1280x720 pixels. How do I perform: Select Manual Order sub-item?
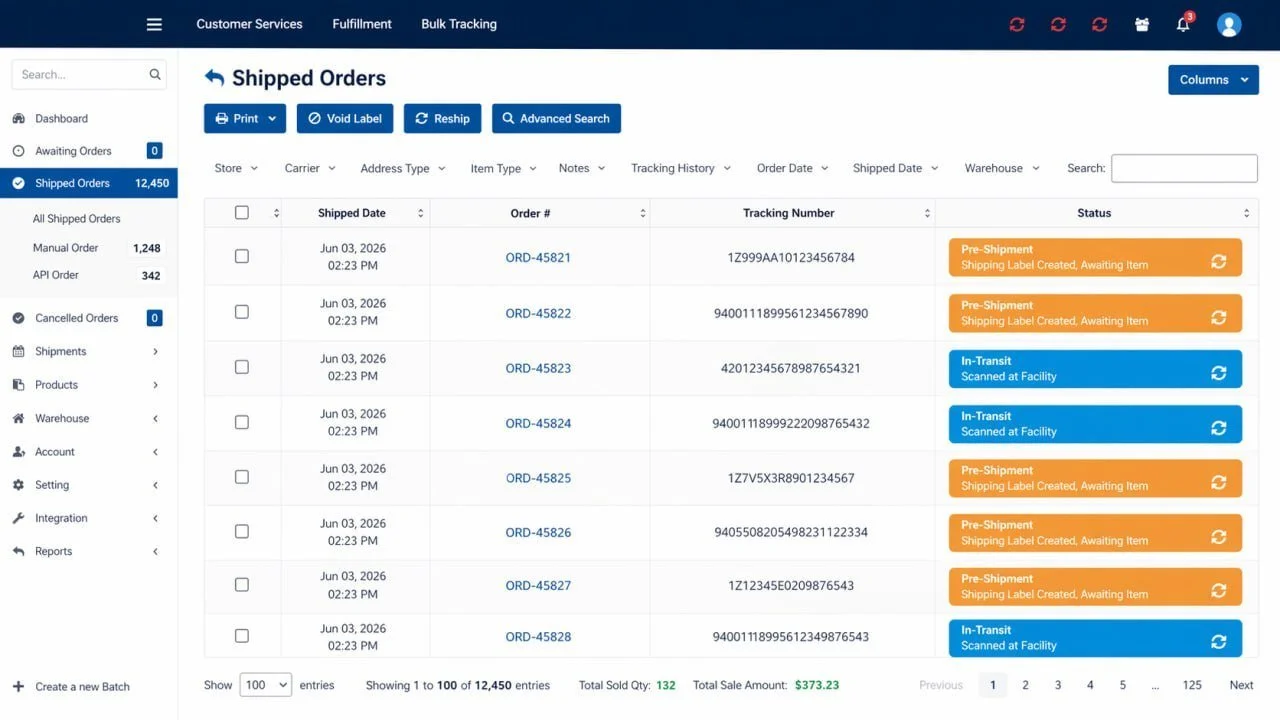coord(65,248)
